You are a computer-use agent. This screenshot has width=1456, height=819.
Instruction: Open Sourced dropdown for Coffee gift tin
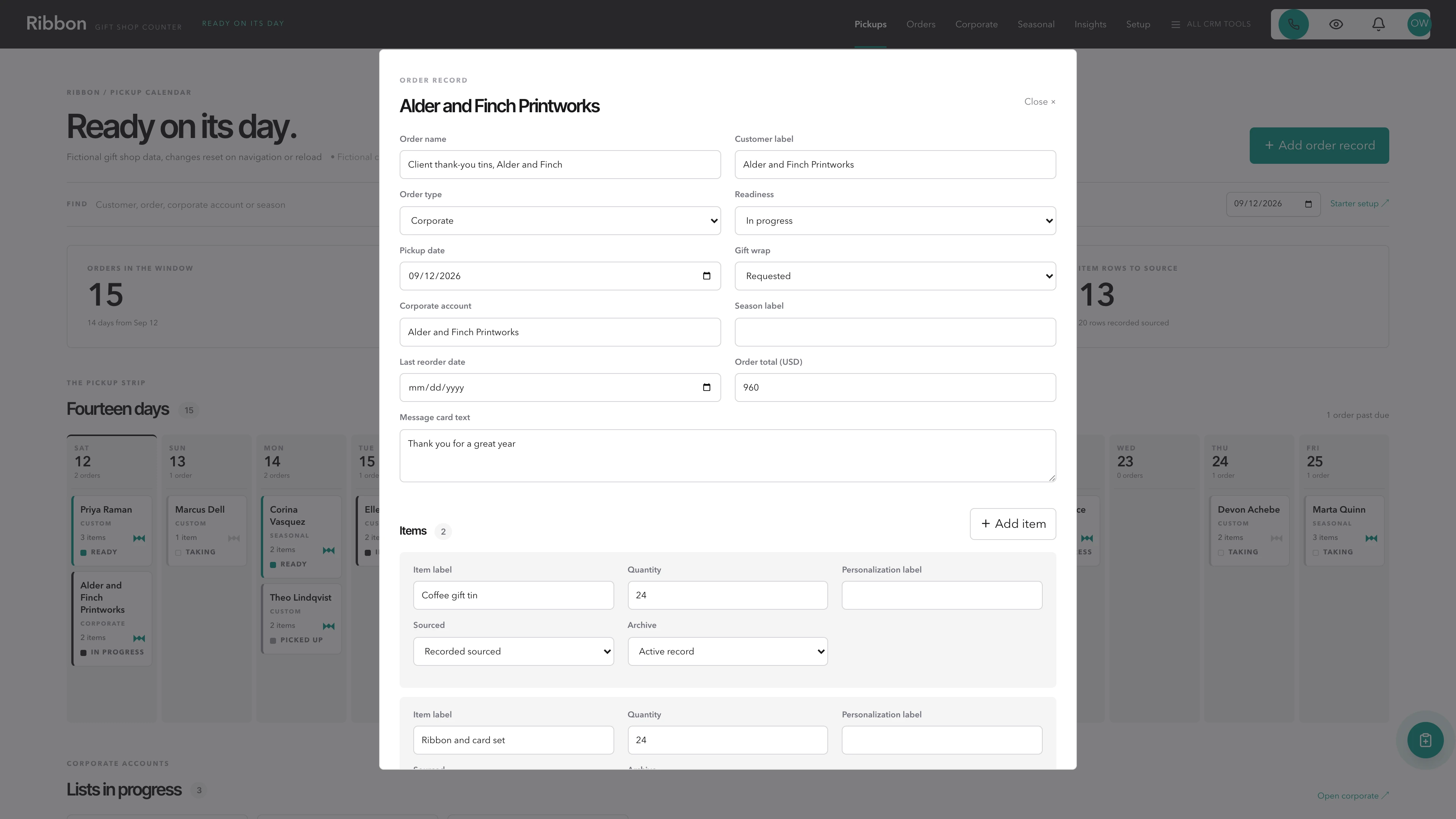[513, 651]
